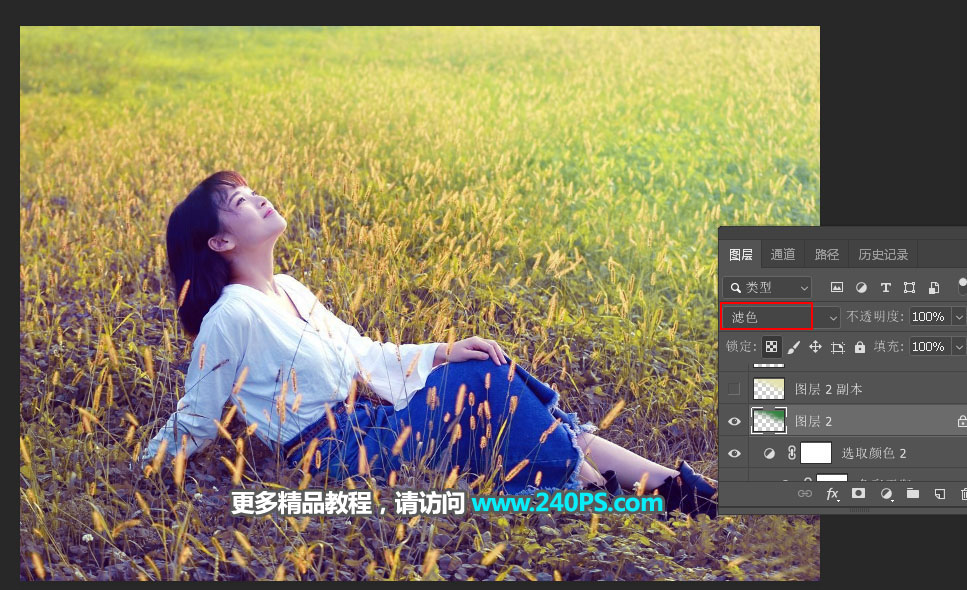Select the 图层 2 green gradient thumbnail
Image resolution: width=967 pixels, height=590 pixels.
coord(769,421)
